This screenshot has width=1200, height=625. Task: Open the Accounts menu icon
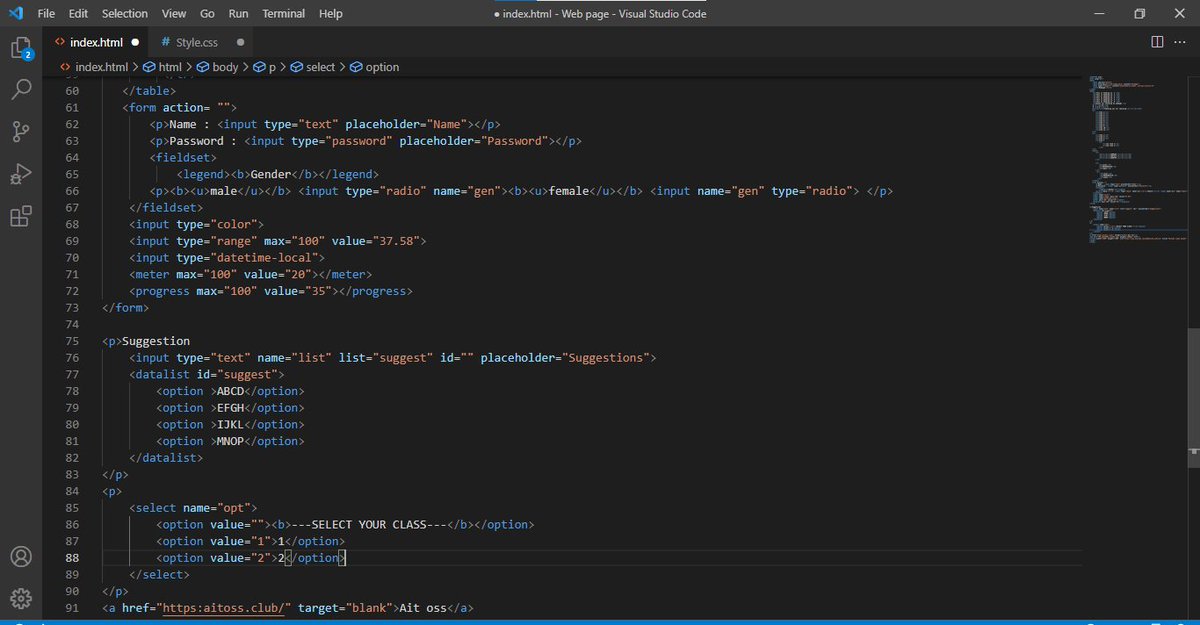(x=21, y=556)
